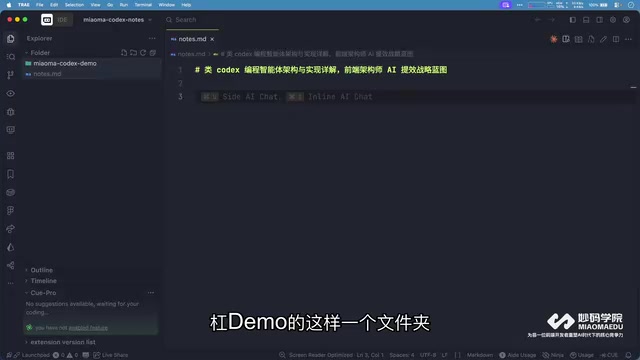
Task: Click line 1 heading text in editor
Action: (321, 70)
